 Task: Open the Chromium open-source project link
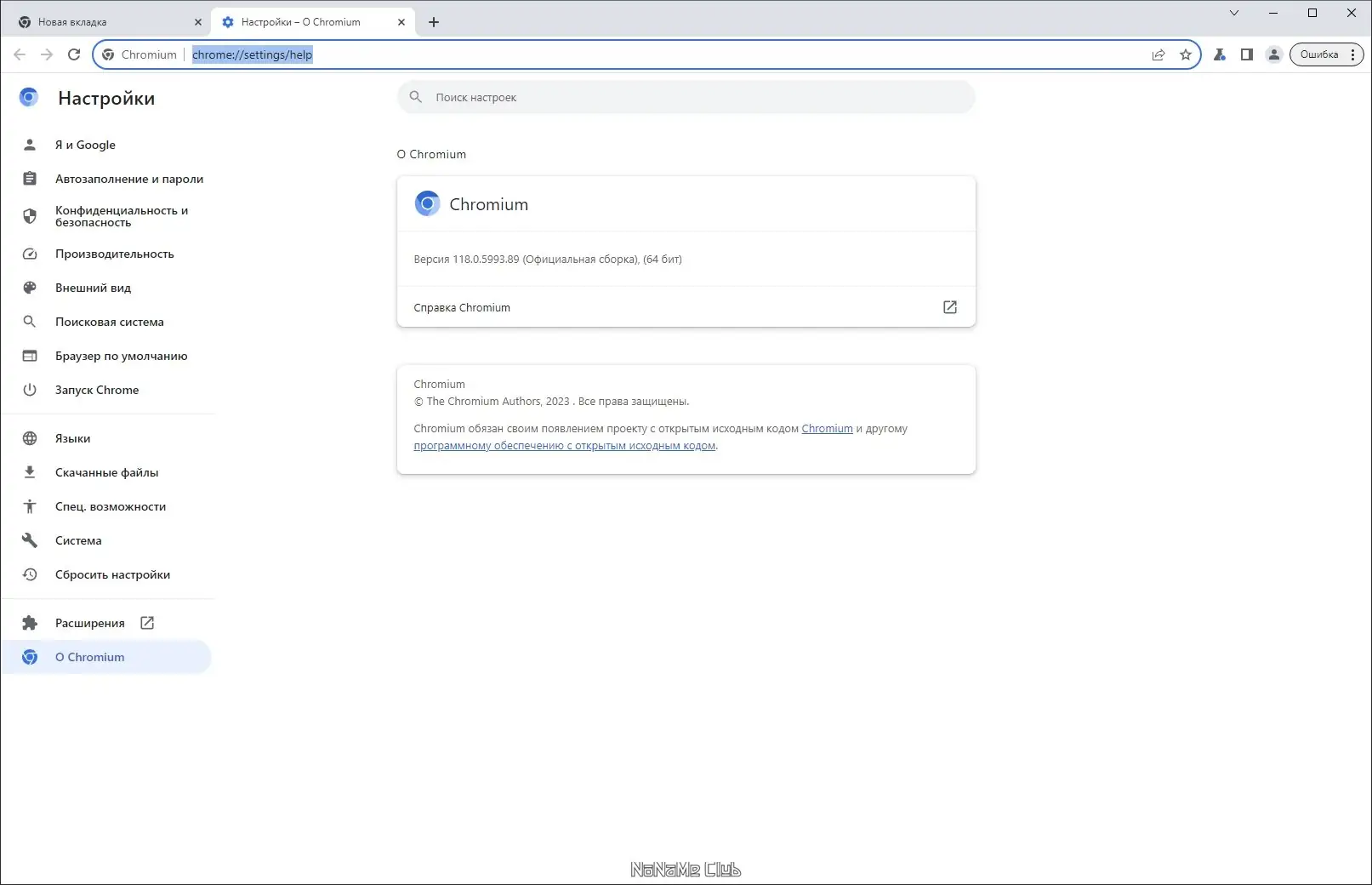pyautogui.click(x=827, y=428)
